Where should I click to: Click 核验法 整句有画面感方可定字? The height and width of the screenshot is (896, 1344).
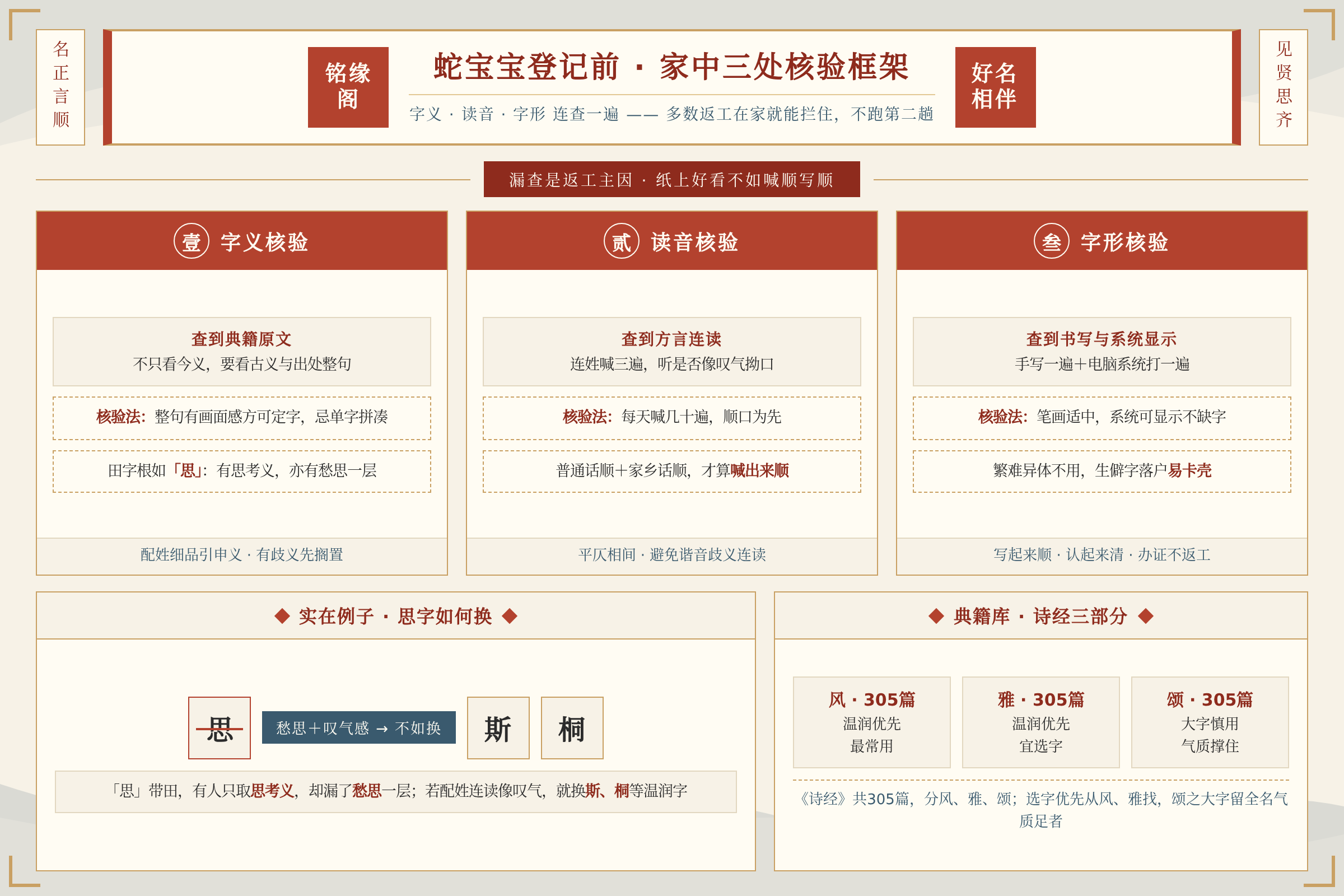click(x=242, y=418)
